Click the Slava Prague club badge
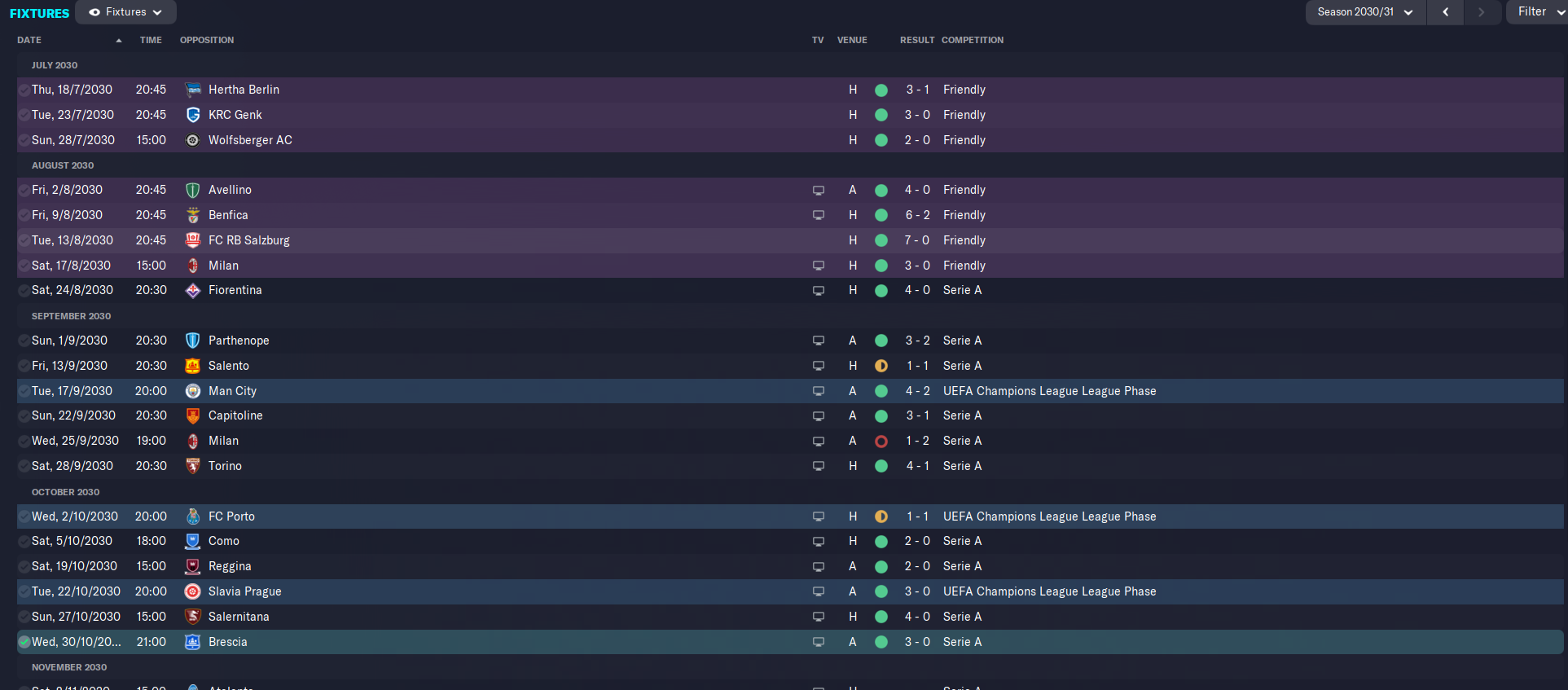 coord(193,591)
